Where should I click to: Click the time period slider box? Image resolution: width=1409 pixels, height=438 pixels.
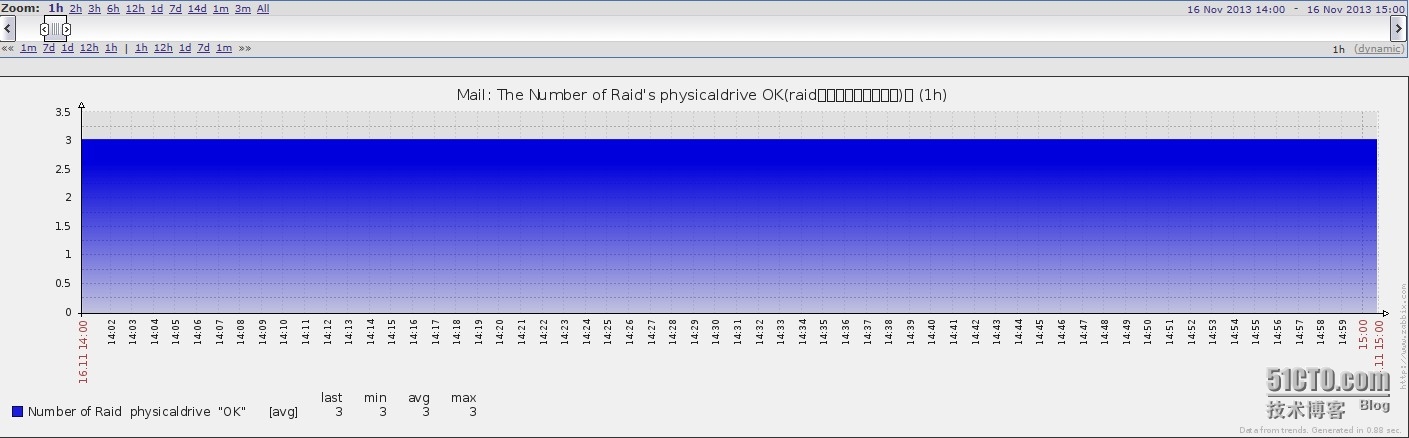pos(55,29)
